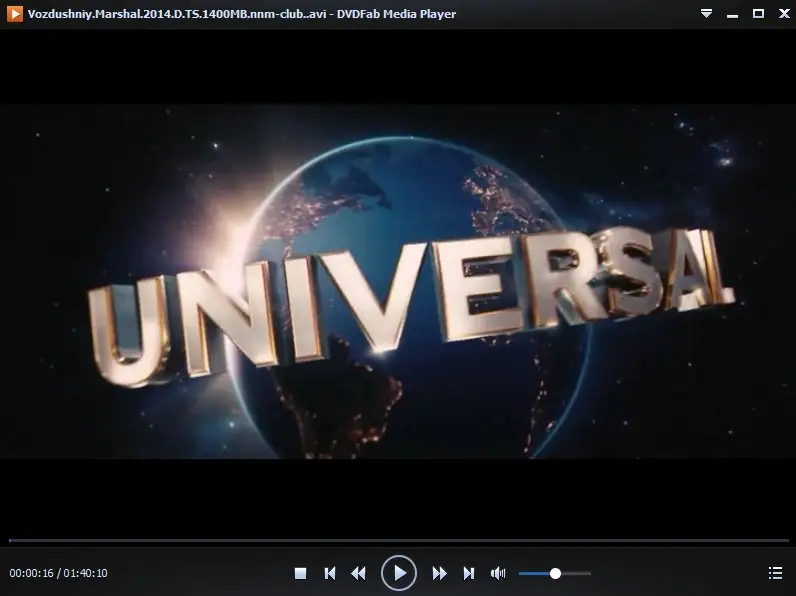The image size is (796, 596).
Task: Open the title bar dropdown menu arrow
Action: [706, 14]
